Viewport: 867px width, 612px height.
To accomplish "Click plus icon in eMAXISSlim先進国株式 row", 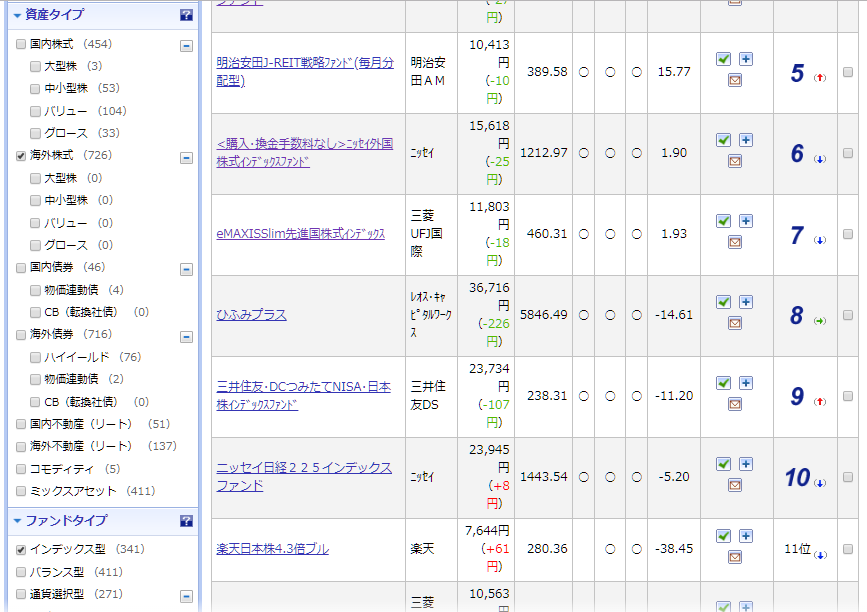I will 746,221.
